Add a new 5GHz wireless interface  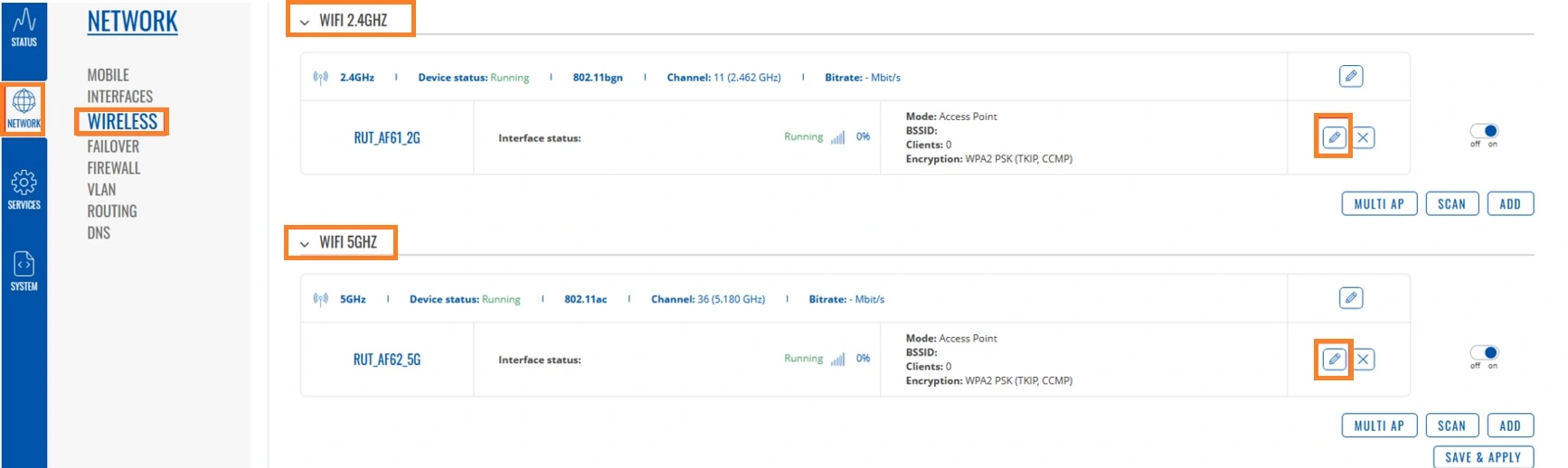pos(1510,426)
